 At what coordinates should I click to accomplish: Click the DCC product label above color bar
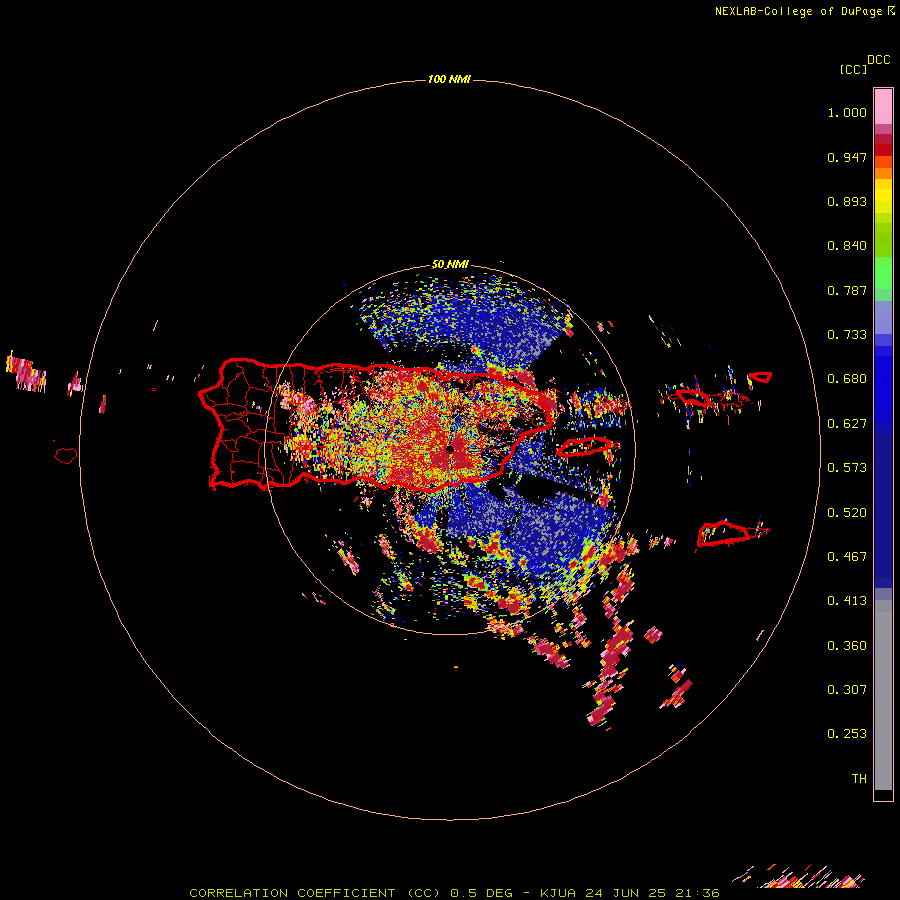(879, 60)
